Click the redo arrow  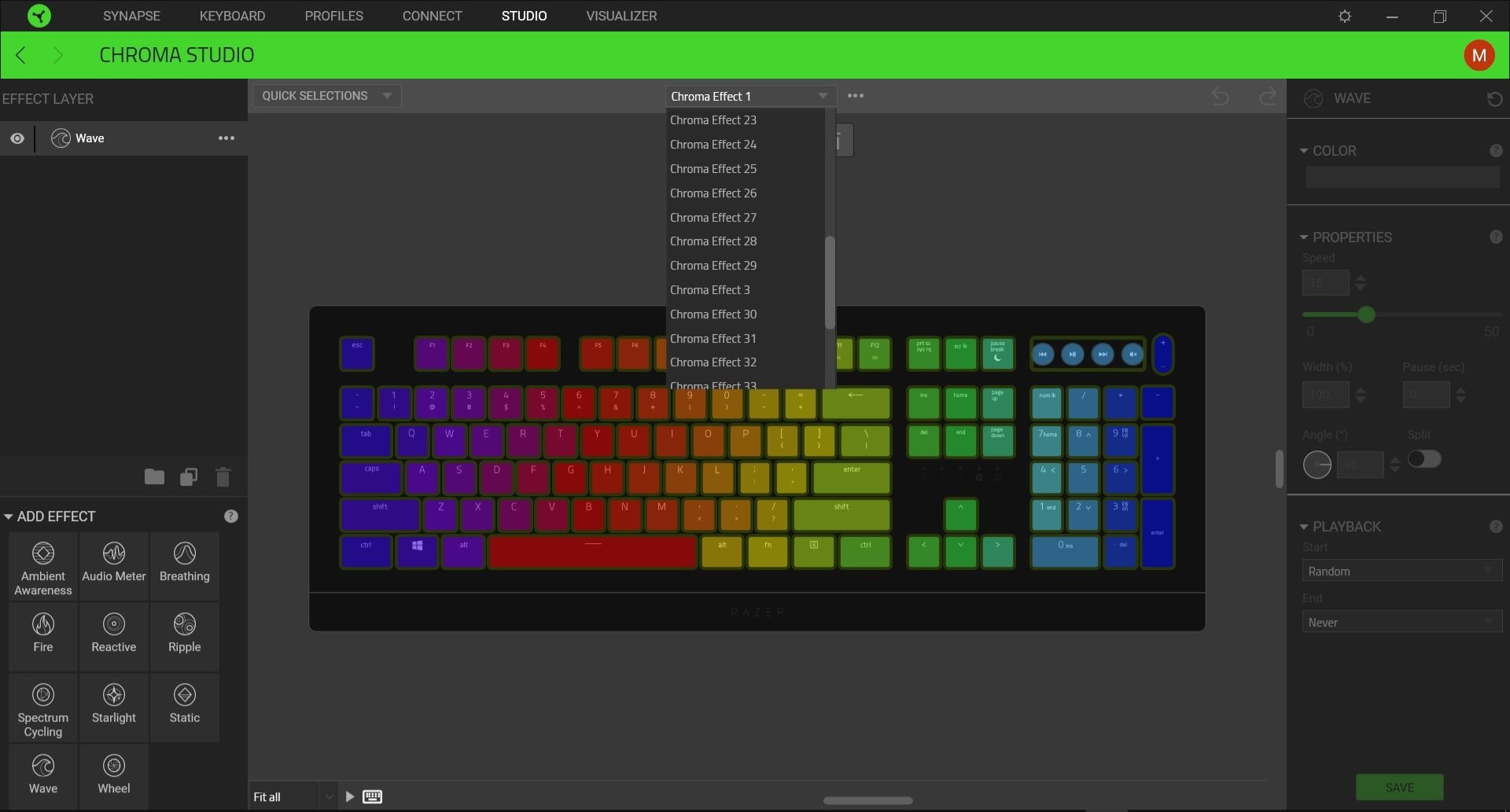(1268, 96)
